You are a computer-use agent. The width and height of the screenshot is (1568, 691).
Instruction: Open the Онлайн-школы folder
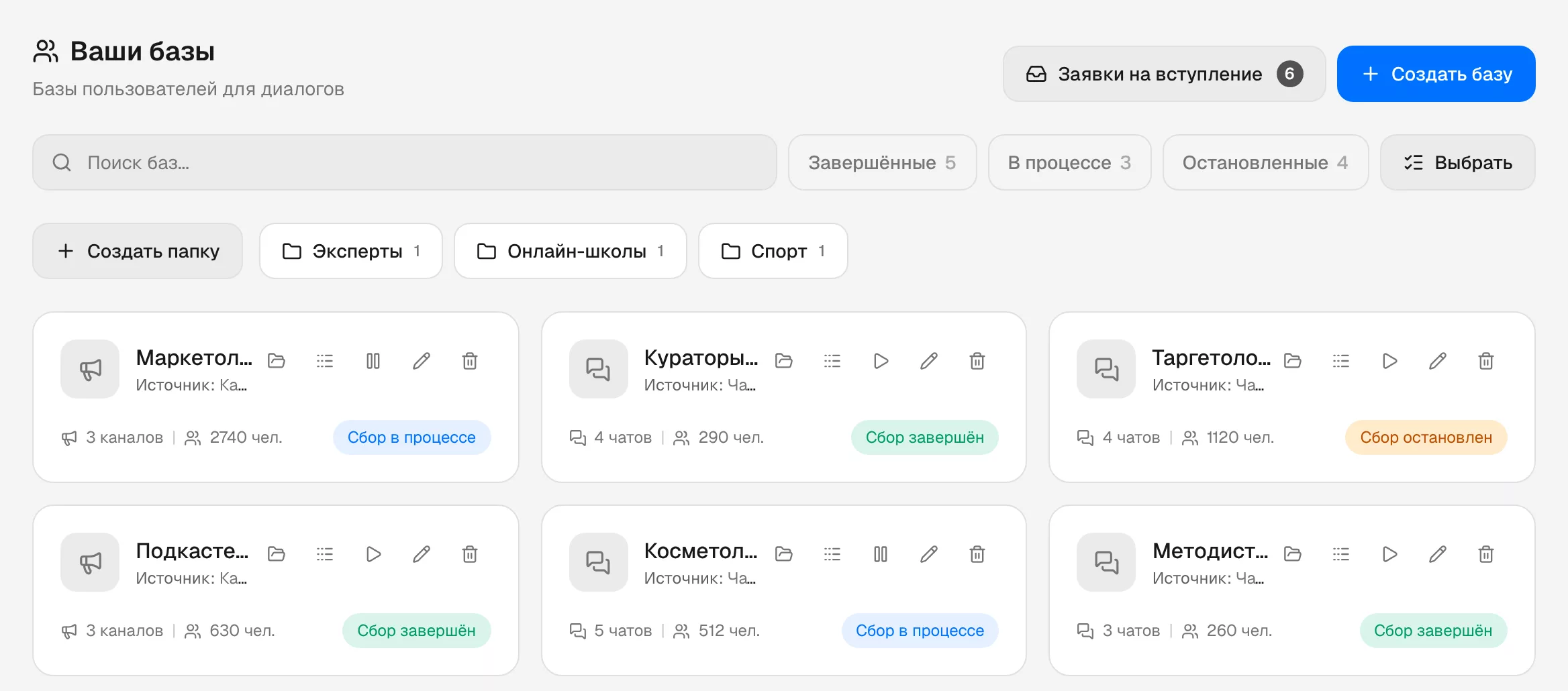click(571, 251)
